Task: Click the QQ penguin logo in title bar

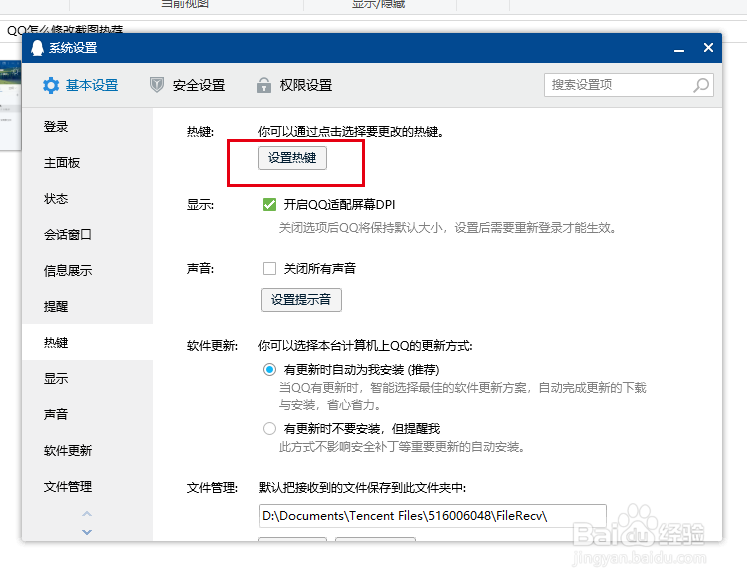Action: point(37,48)
